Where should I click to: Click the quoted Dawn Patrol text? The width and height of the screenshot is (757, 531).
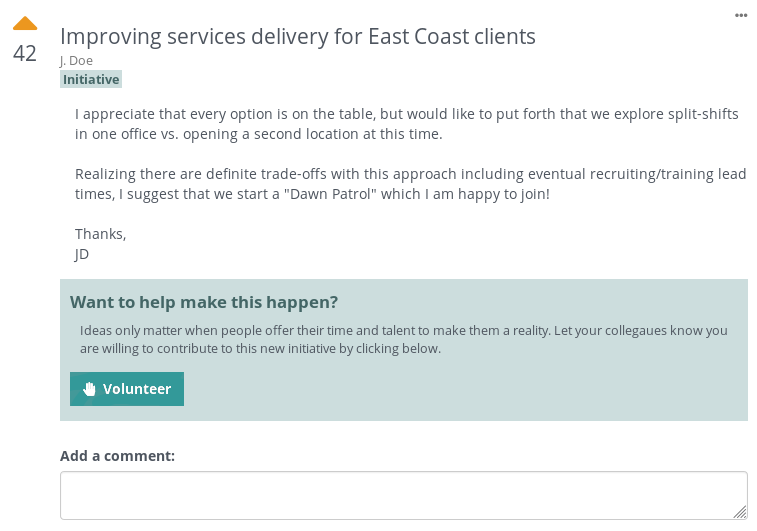(x=330, y=194)
